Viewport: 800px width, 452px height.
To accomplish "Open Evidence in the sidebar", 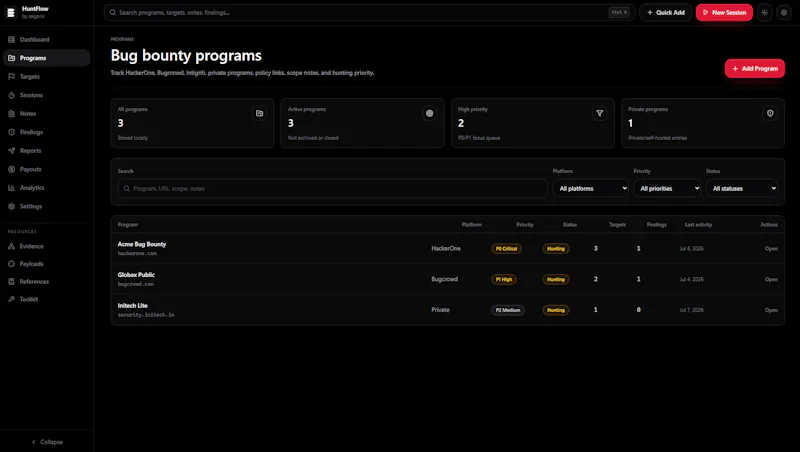I will pyautogui.click(x=46, y=246).
